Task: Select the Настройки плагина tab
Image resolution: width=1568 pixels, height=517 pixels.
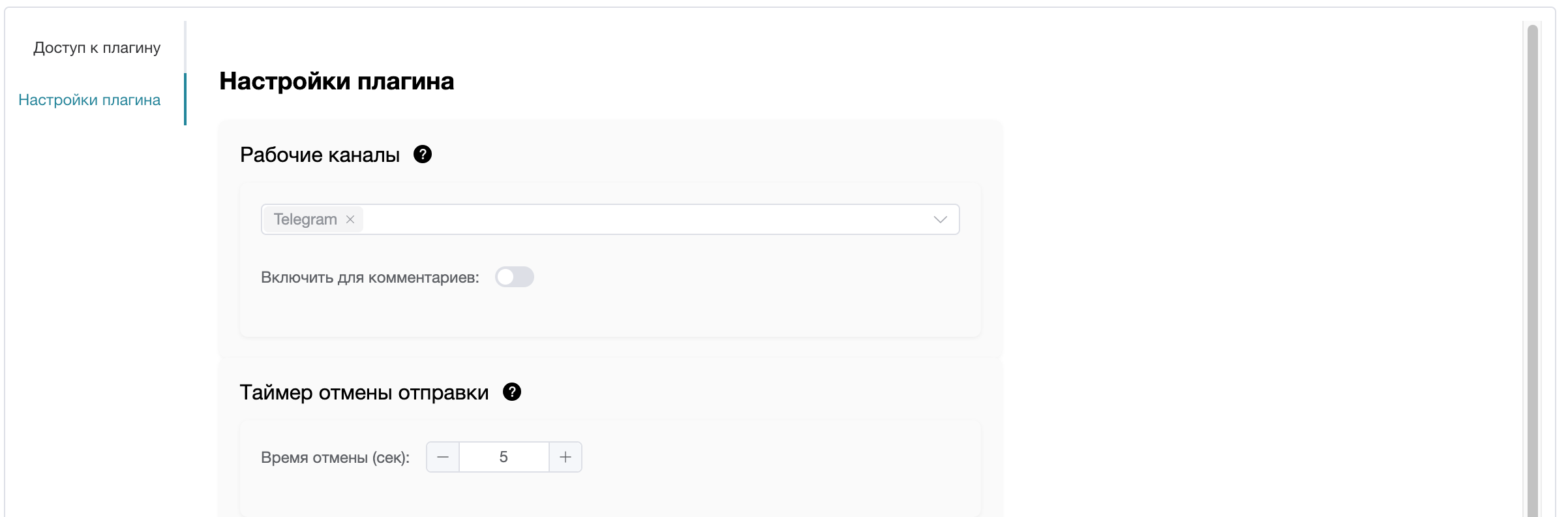Action: 89,100
